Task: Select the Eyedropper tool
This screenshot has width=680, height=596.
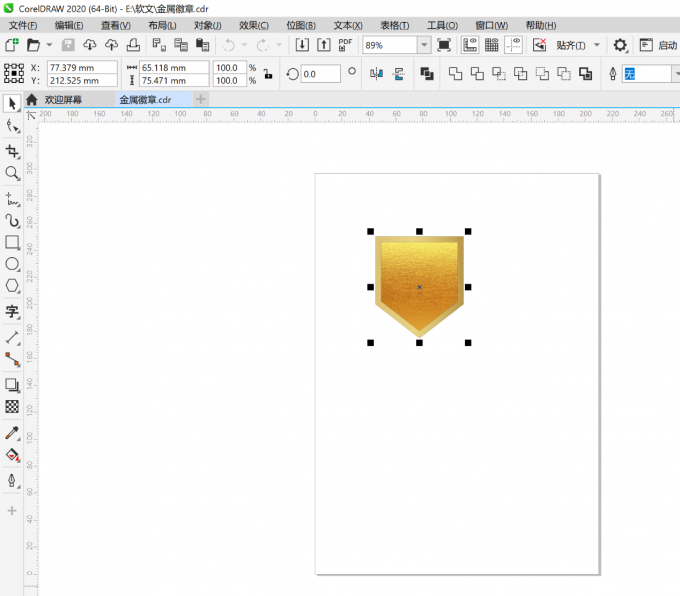Action: tap(12, 433)
